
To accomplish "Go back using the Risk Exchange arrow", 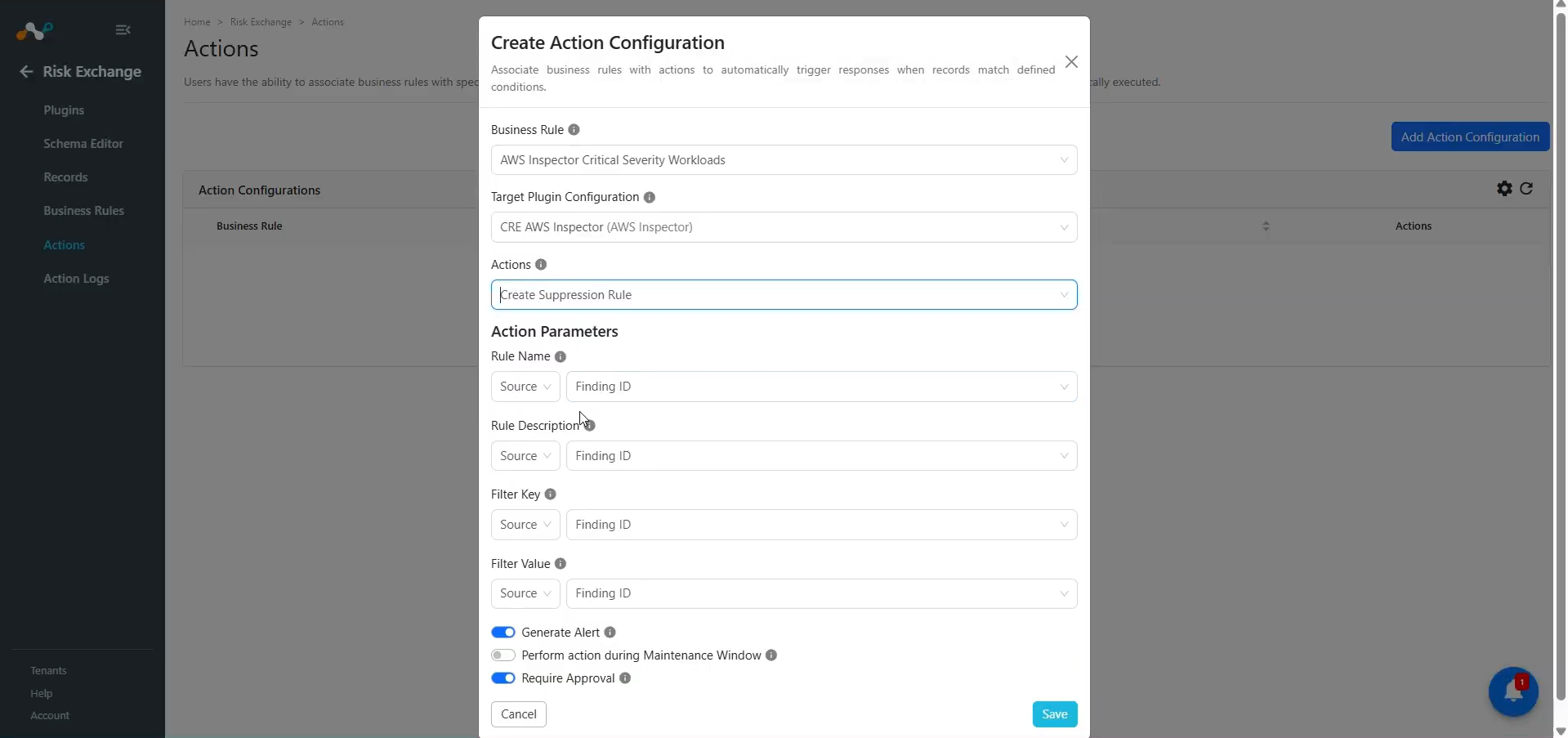I will pos(26,72).
